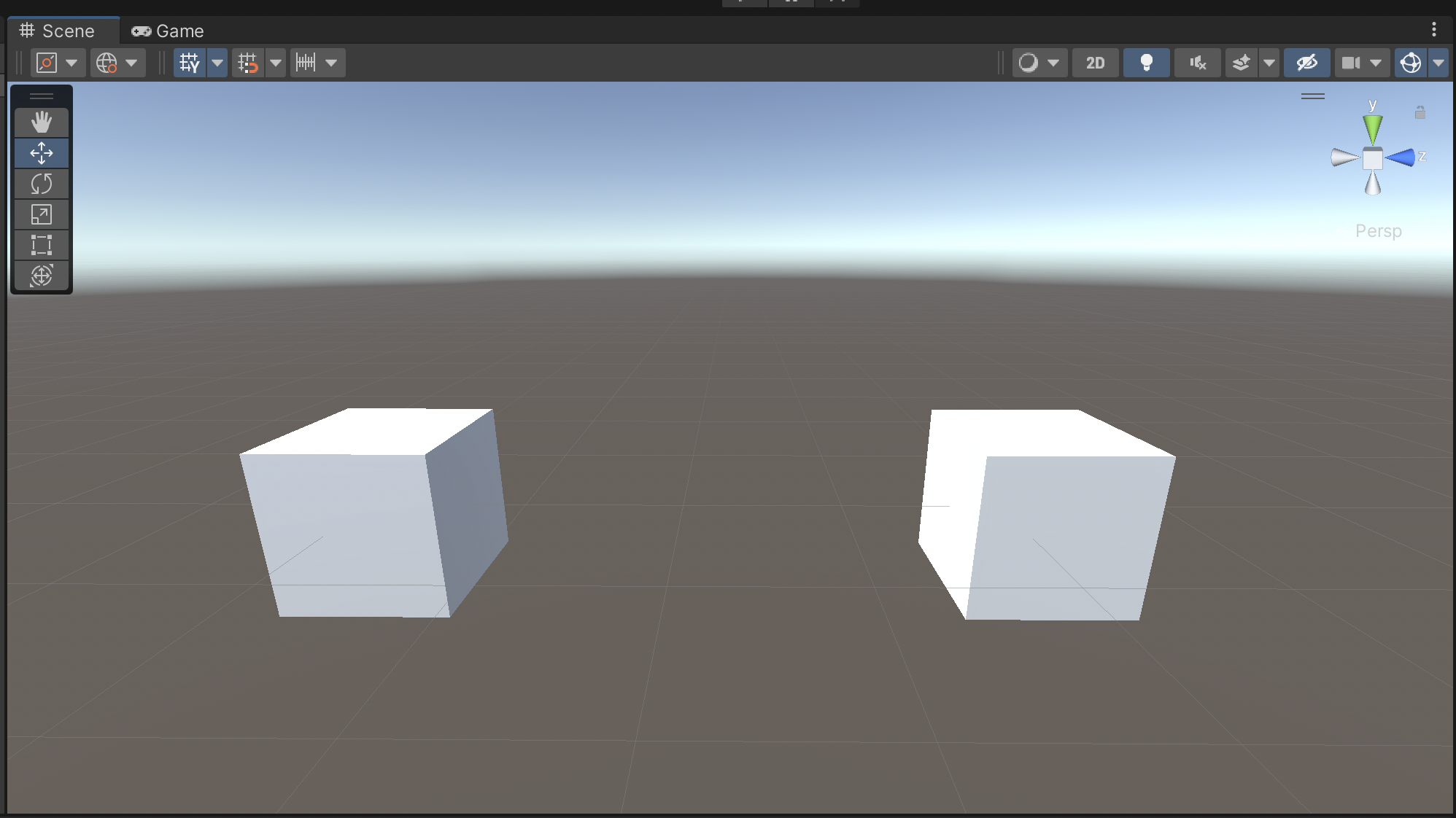Click the snap increment ruler icon
The width and height of the screenshot is (1456, 818).
[306, 63]
